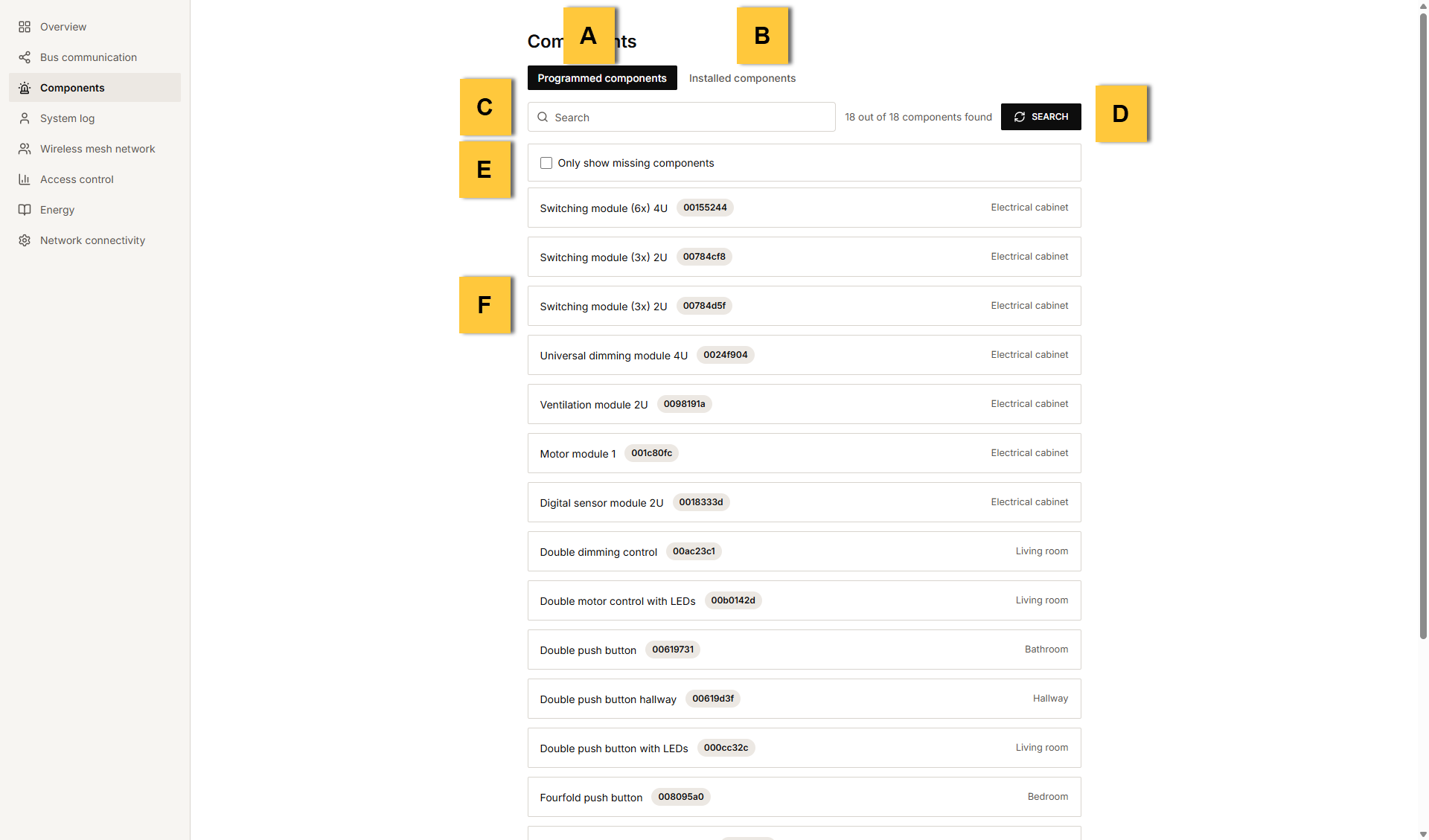This screenshot has height=840, width=1429.
Task: Open Bus communication menu item
Action: (x=95, y=57)
